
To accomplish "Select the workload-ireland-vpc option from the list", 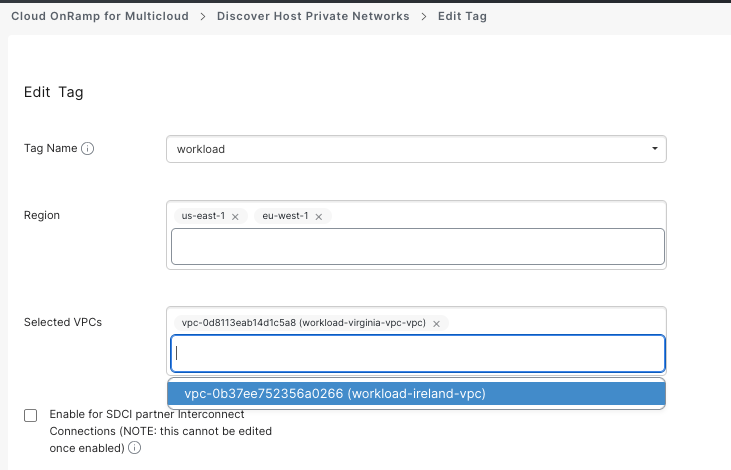I will click(335, 394).
